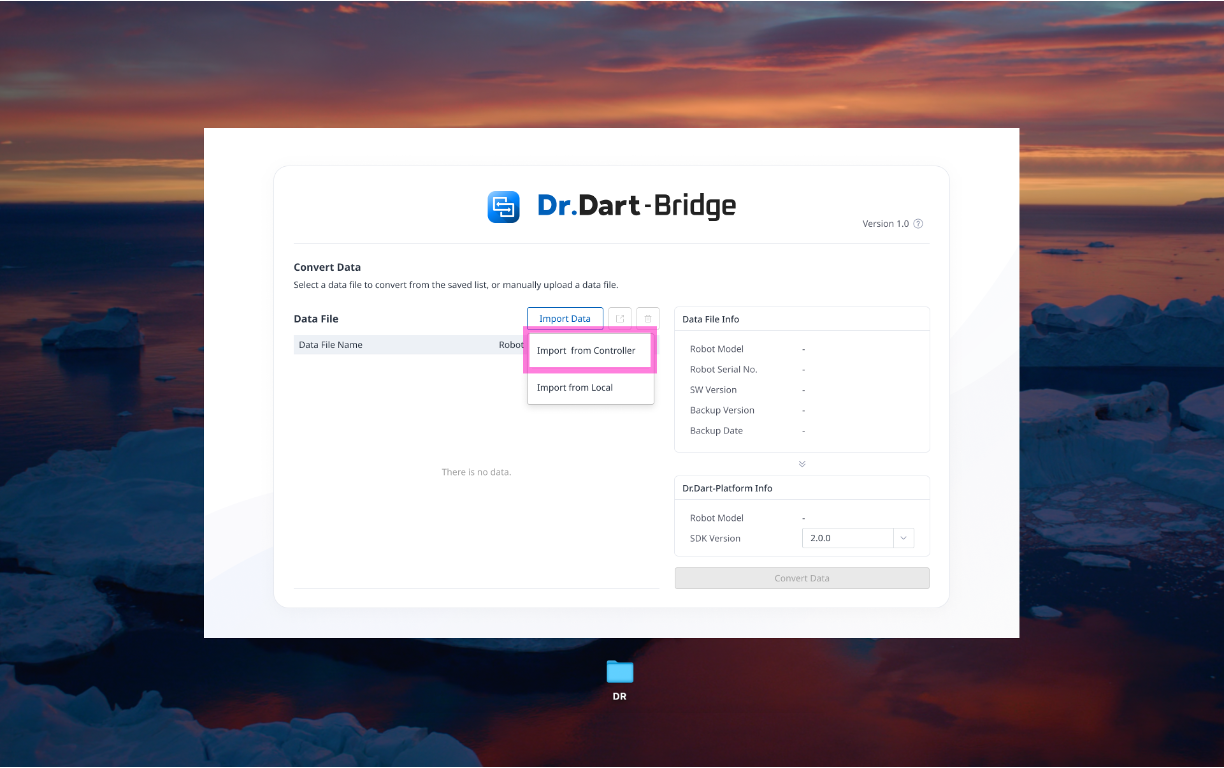
Task: Open the help icon beside Version 1.0
Action: (918, 224)
